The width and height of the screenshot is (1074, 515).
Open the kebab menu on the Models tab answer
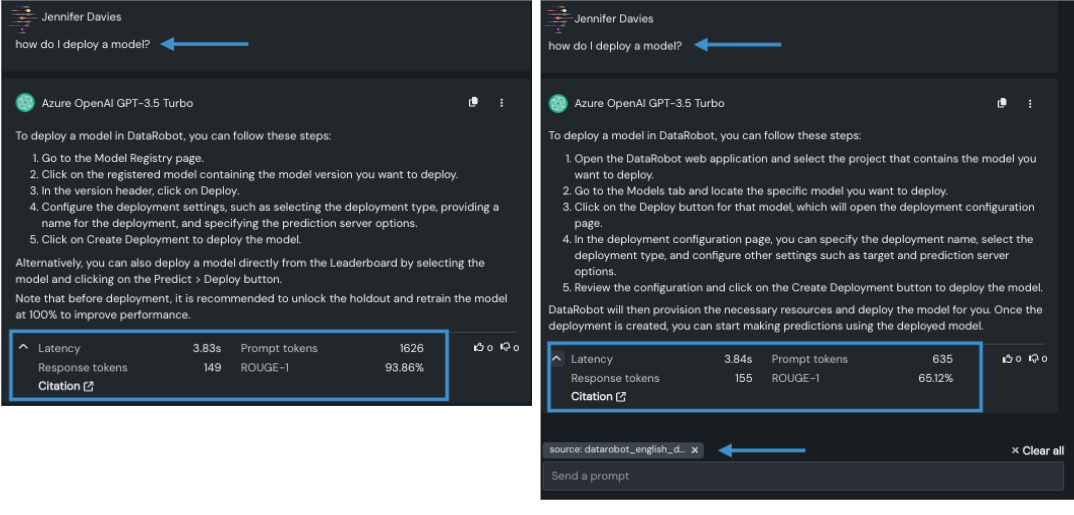click(x=1030, y=103)
